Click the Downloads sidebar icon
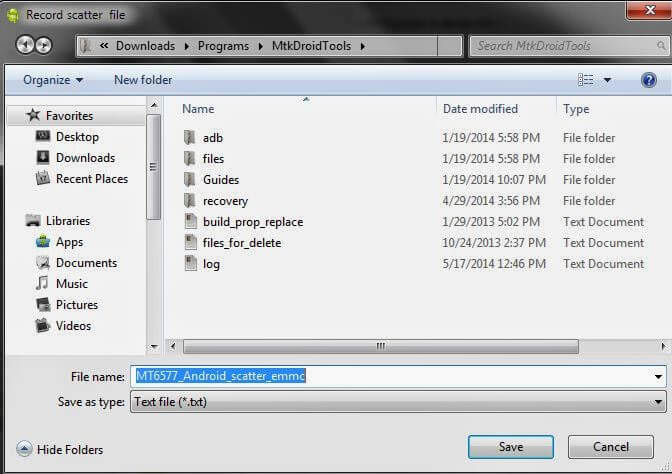 (x=42, y=157)
